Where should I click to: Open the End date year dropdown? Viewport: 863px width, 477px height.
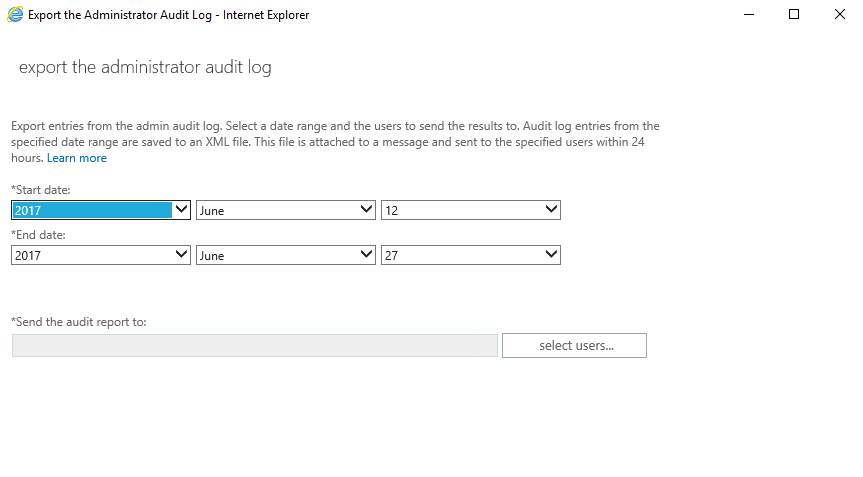click(101, 255)
